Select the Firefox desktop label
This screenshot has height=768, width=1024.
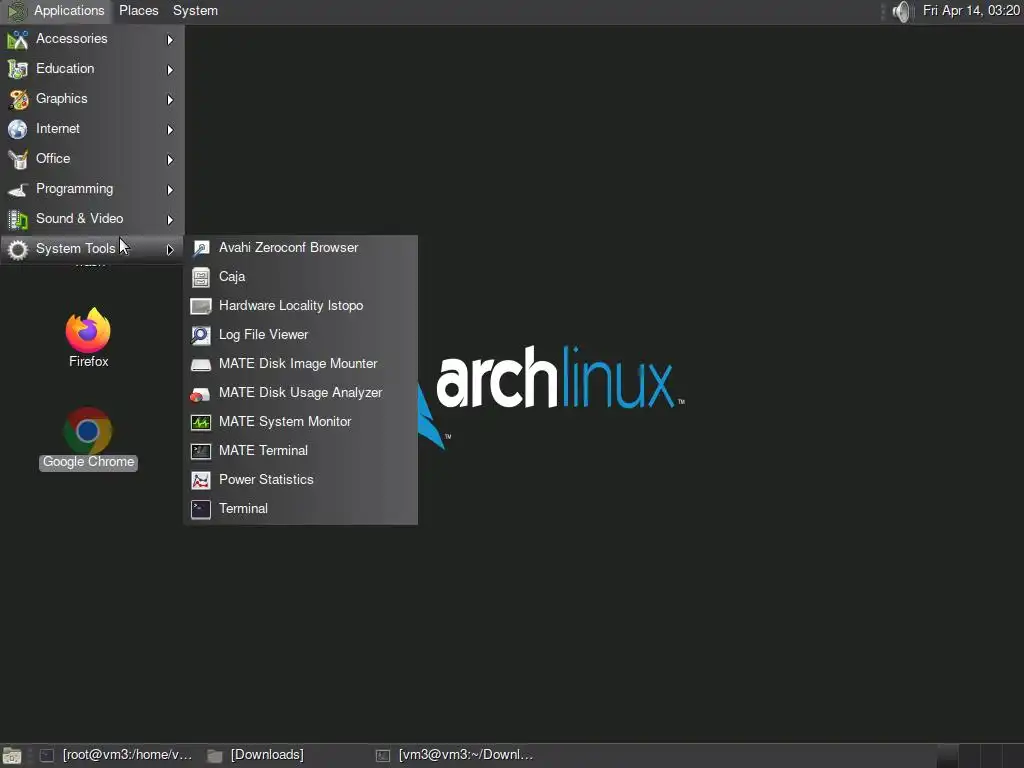89,361
